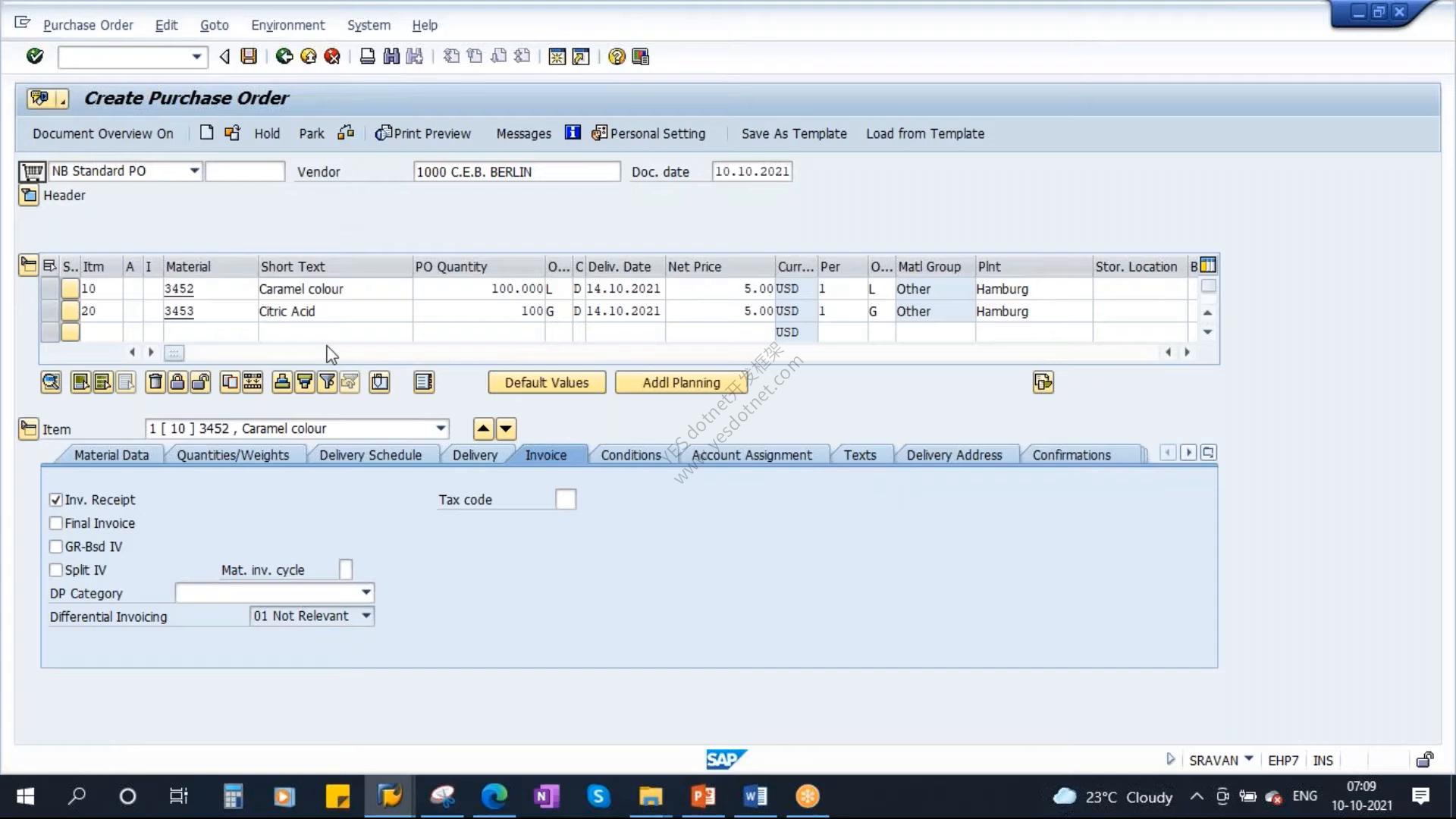Click the Doc. date field

(752, 171)
